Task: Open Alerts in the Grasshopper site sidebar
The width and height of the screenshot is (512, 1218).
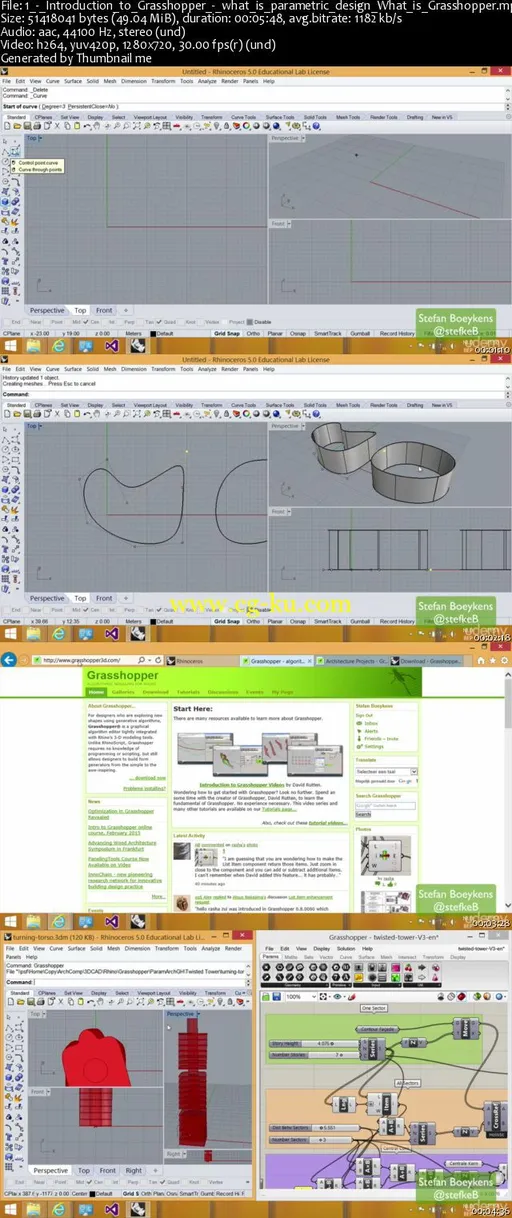Action: (x=371, y=731)
